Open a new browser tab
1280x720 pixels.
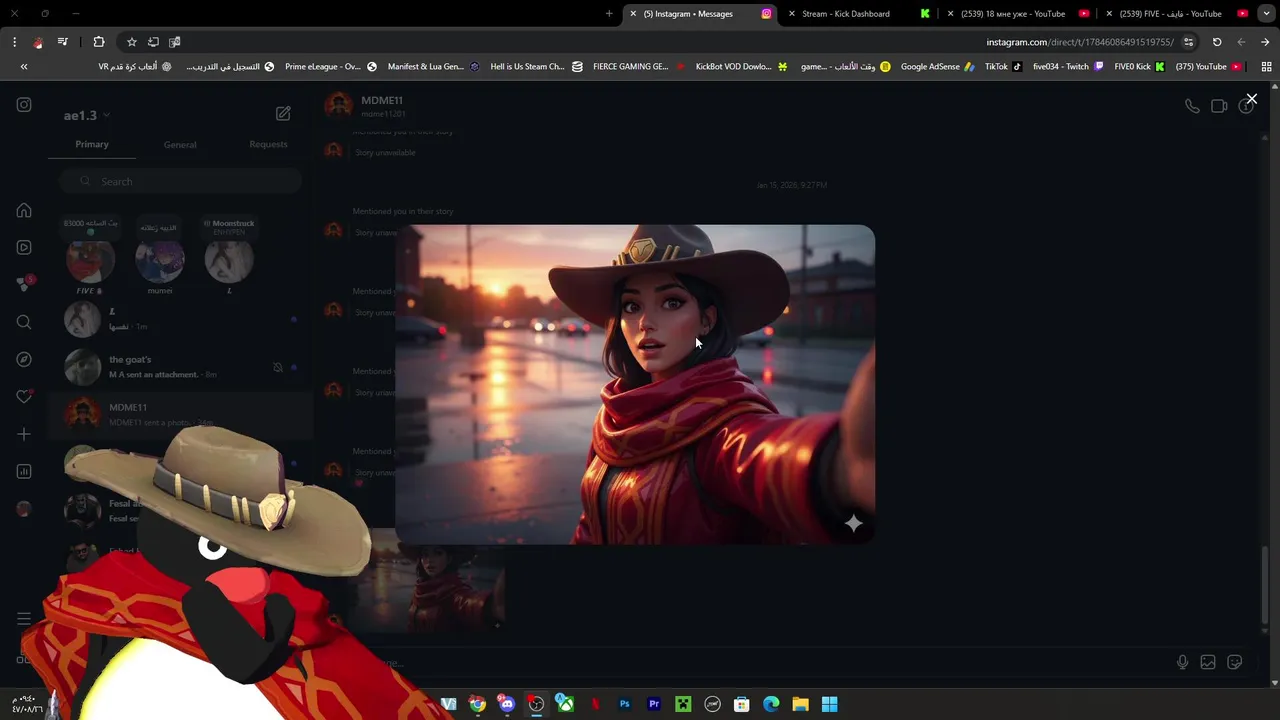point(609,14)
